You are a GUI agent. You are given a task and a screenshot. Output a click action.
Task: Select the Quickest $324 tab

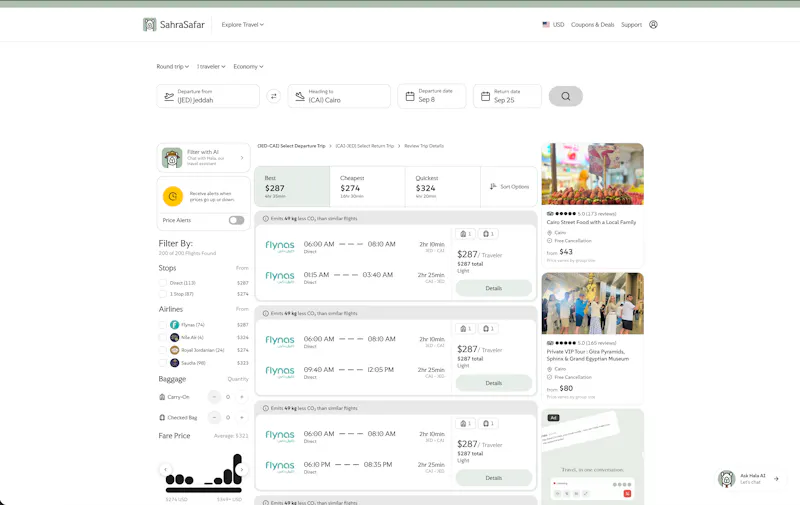click(443, 187)
